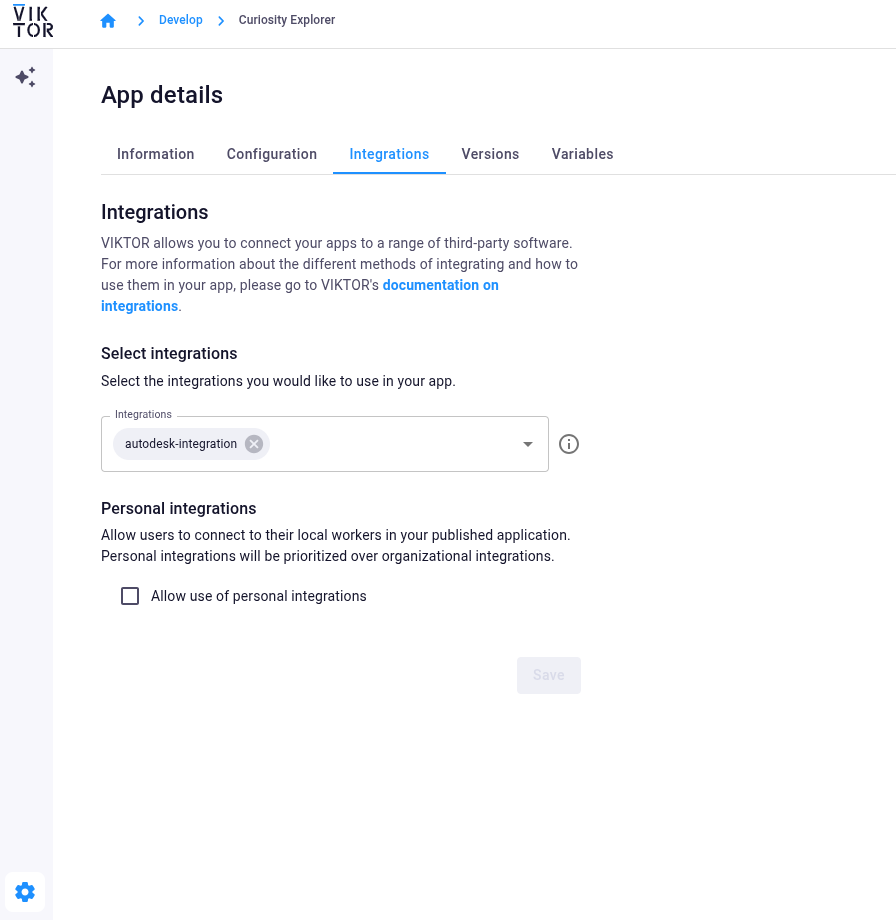The image size is (896, 920).
Task: Open the settings gear icon
Action: click(x=25, y=892)
